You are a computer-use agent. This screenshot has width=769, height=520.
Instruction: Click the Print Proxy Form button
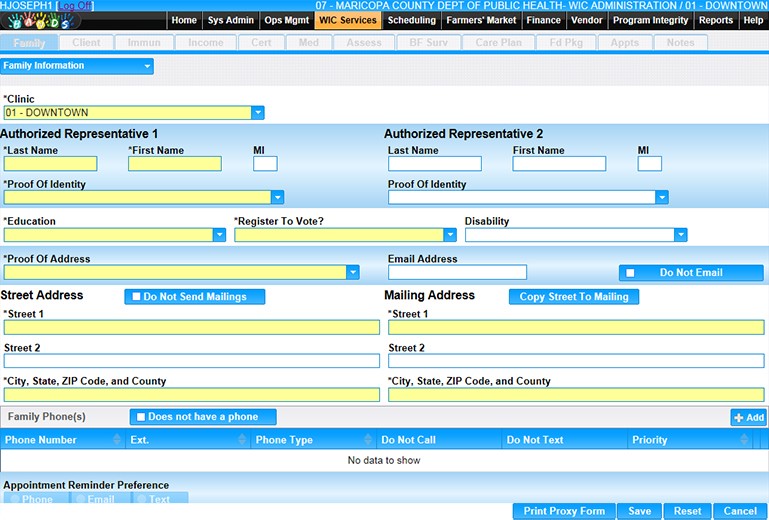click(564, 511)
